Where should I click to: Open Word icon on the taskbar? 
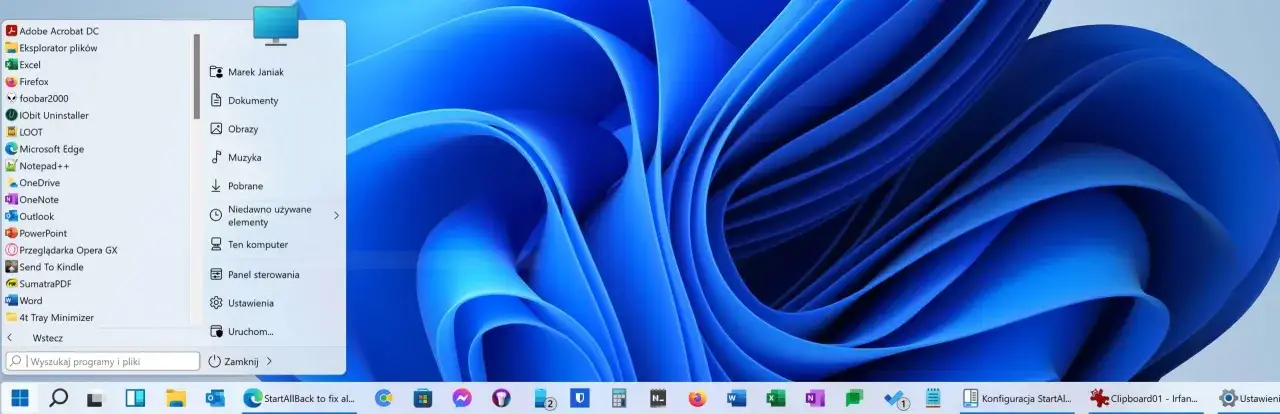pyautogui.click(x=737, y=398)
